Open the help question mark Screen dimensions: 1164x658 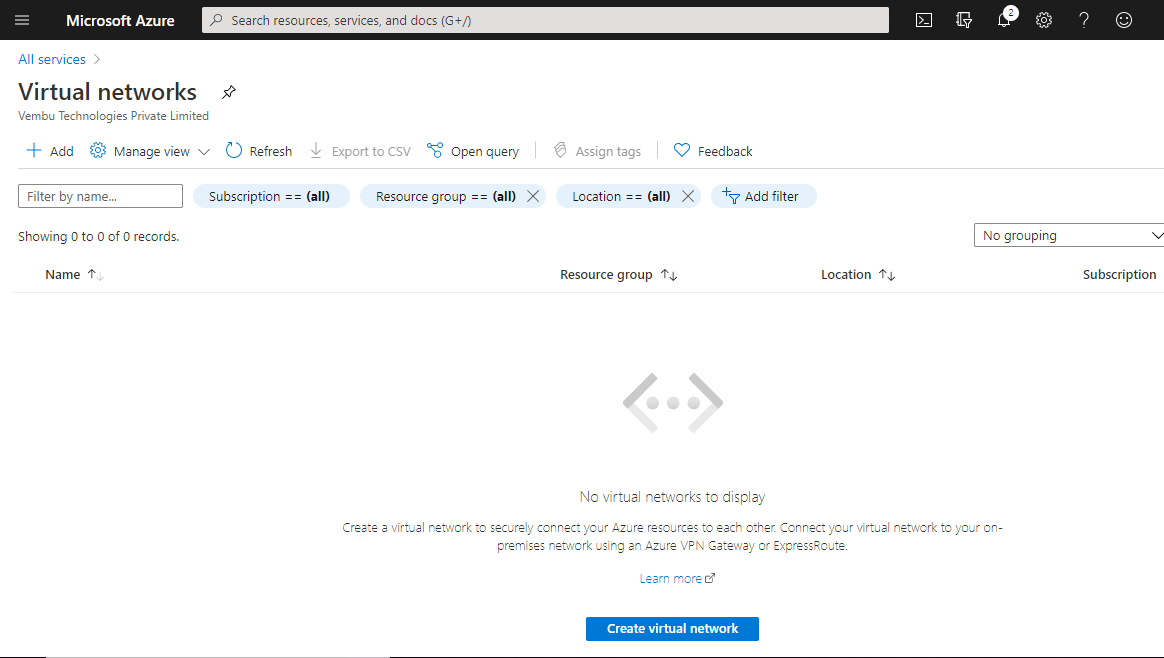click(1084, 20)
